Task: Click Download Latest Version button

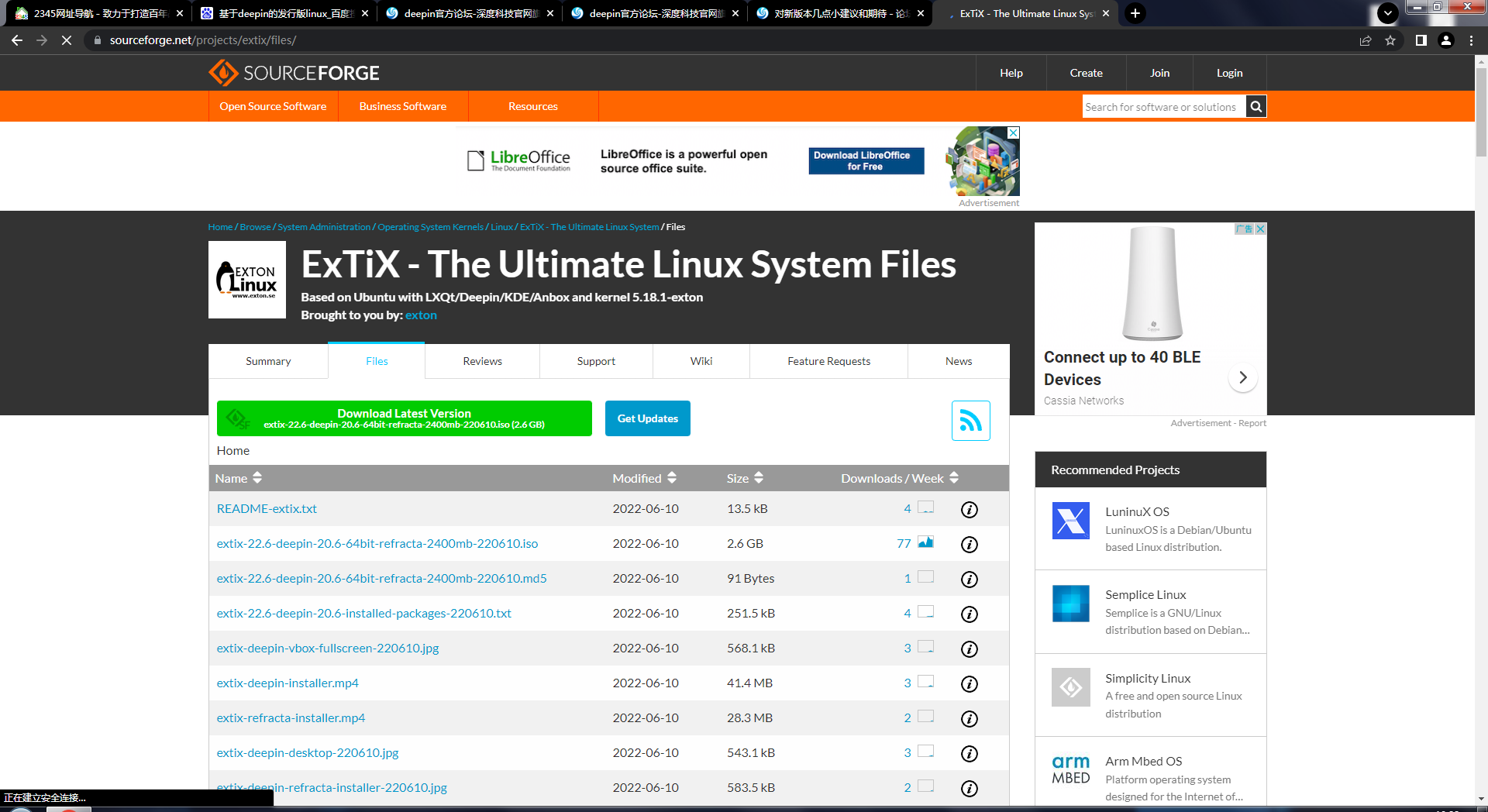Action: (x=404, y=418)
